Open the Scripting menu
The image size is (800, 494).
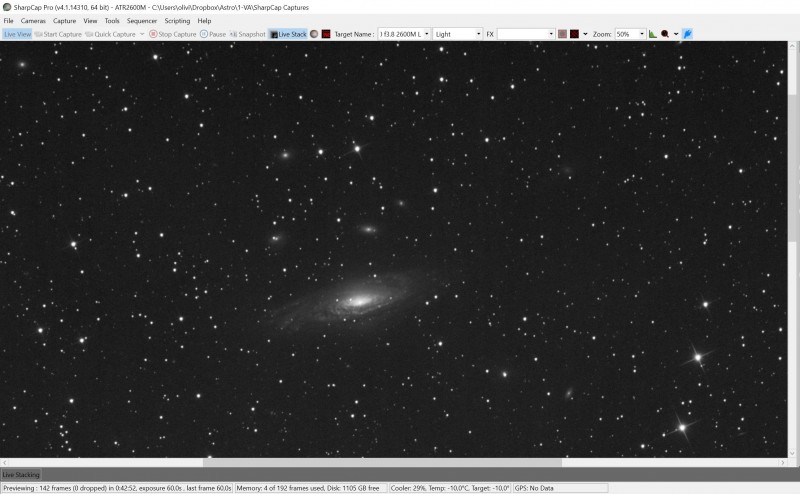click(x=177, y=21)
